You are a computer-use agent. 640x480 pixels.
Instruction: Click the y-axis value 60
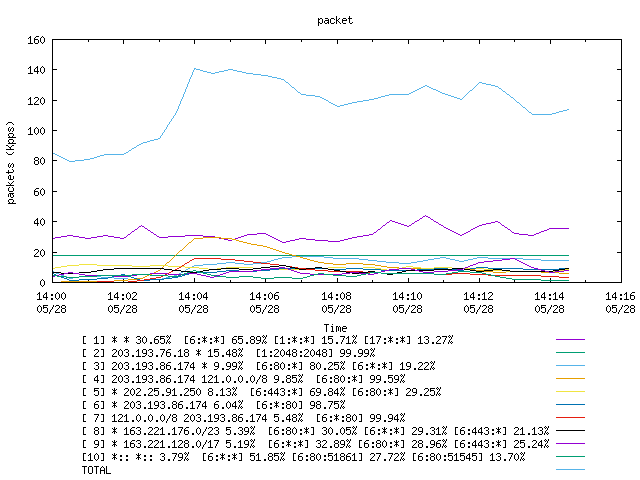point(39,192)
